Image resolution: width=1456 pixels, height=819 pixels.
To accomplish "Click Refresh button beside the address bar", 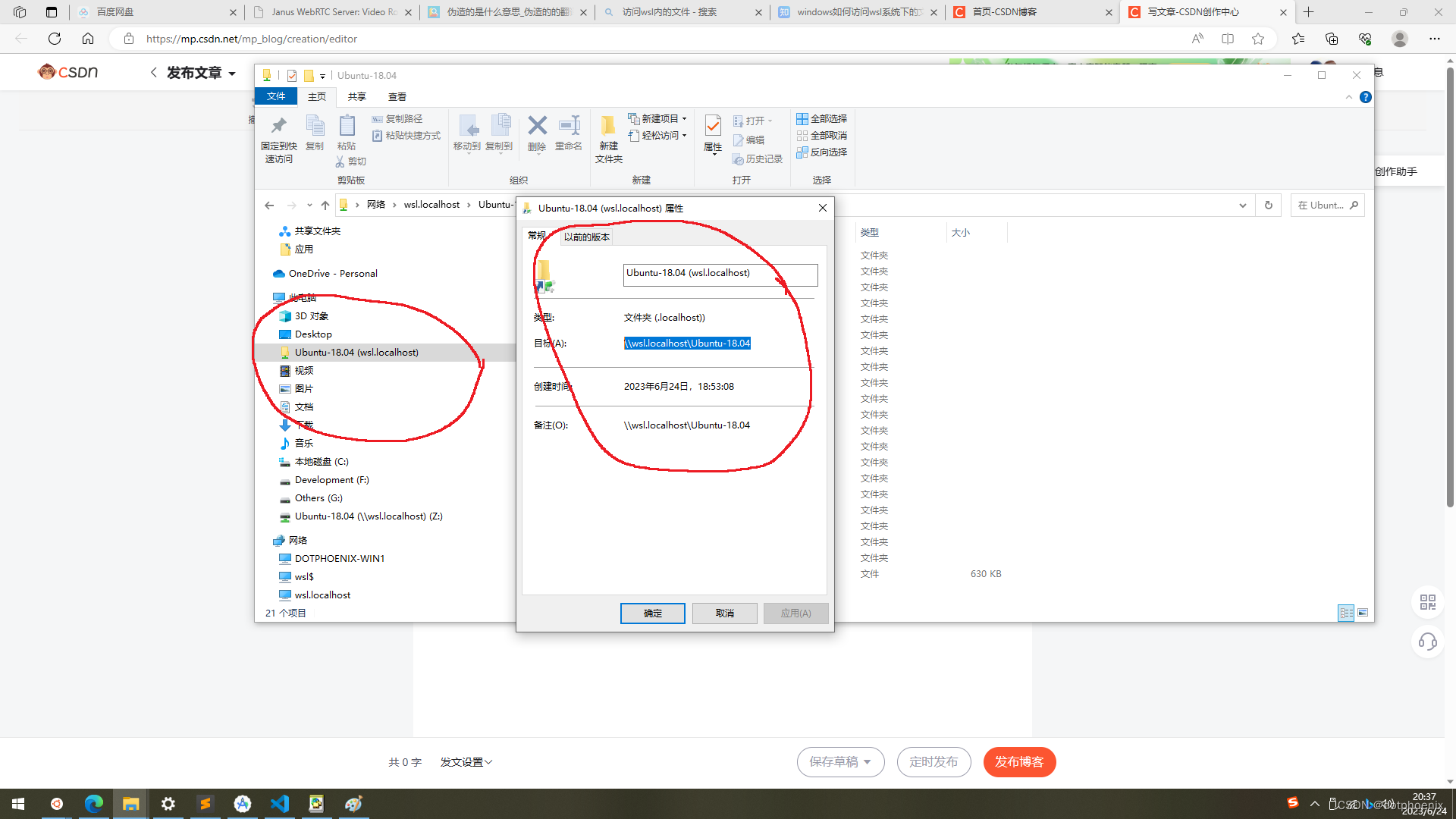I will click(x=1268, y=205).
